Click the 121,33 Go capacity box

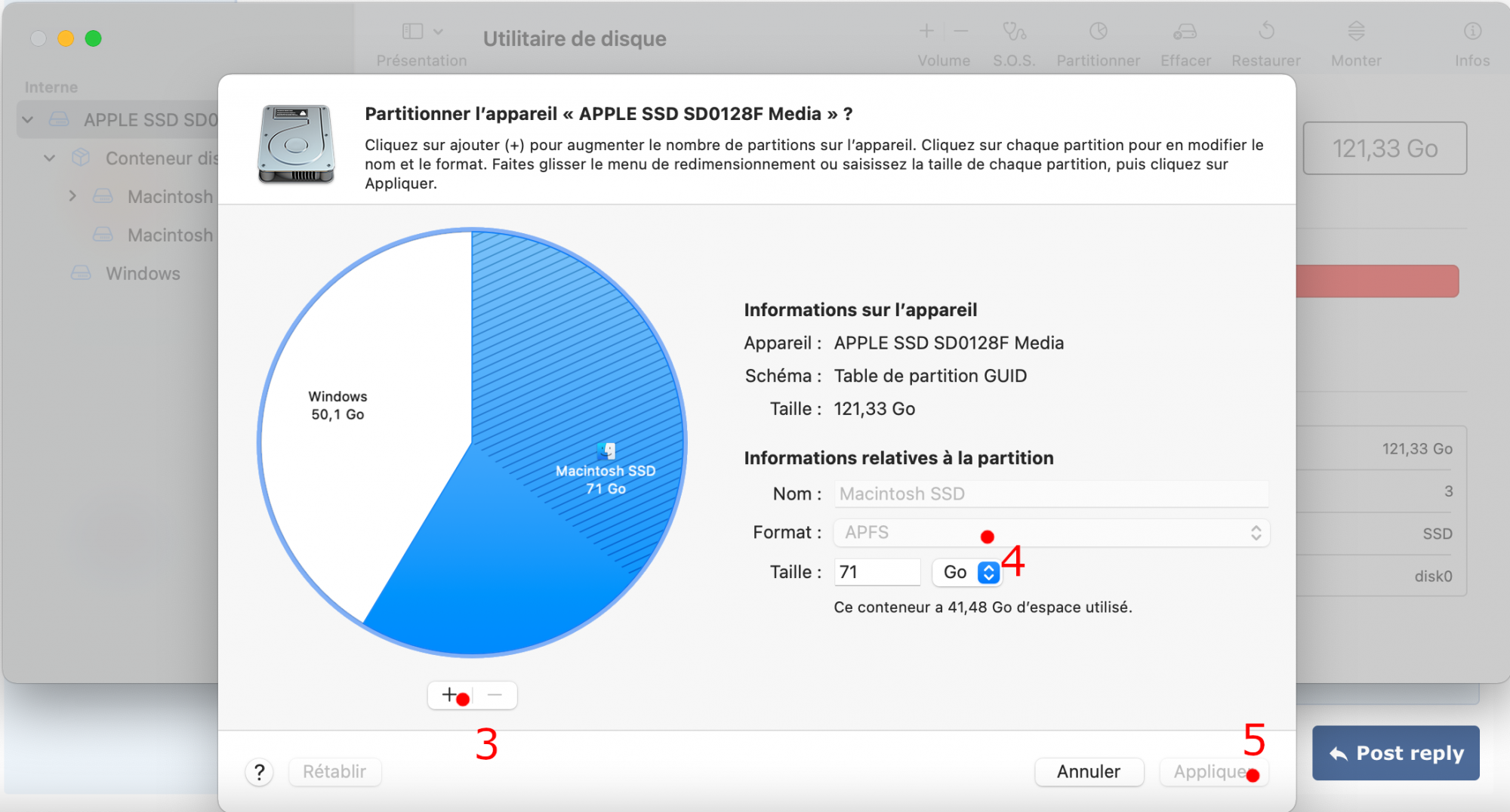point(1385,149)
